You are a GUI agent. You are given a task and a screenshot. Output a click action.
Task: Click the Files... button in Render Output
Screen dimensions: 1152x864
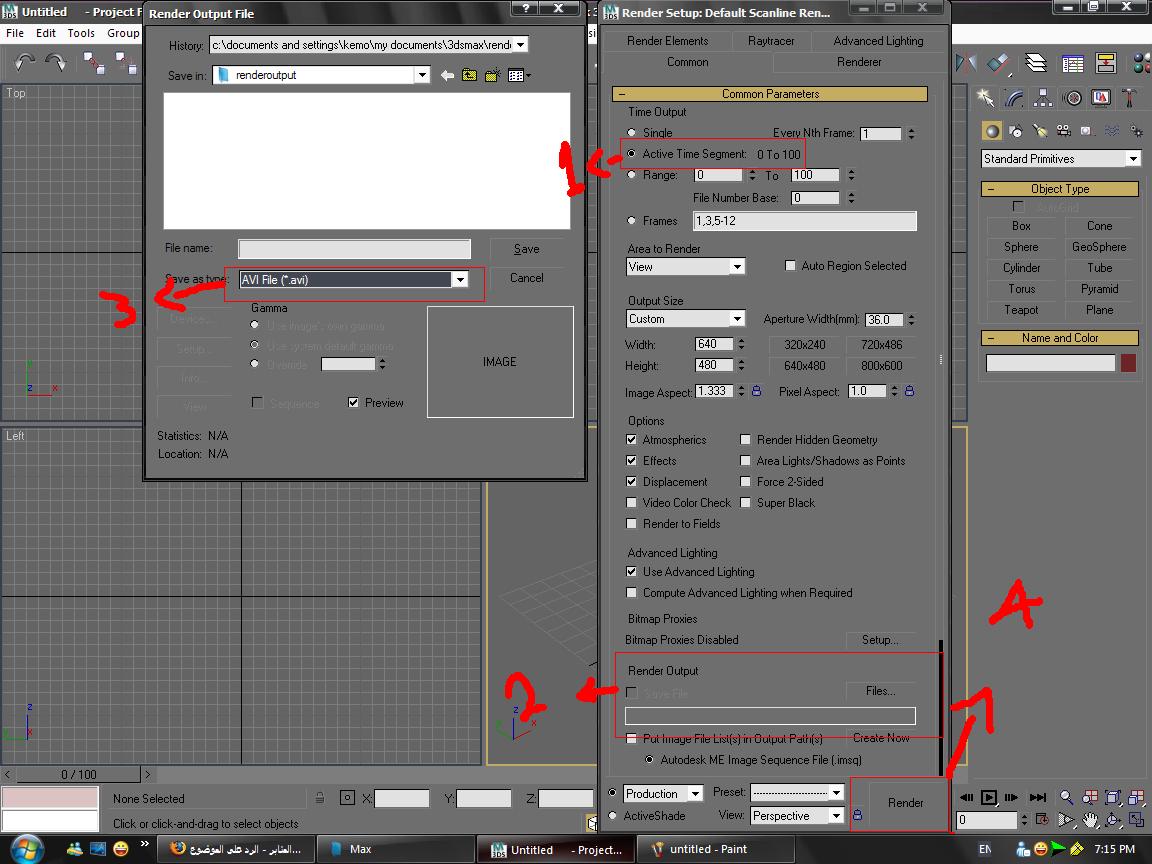tap(880, 691)
